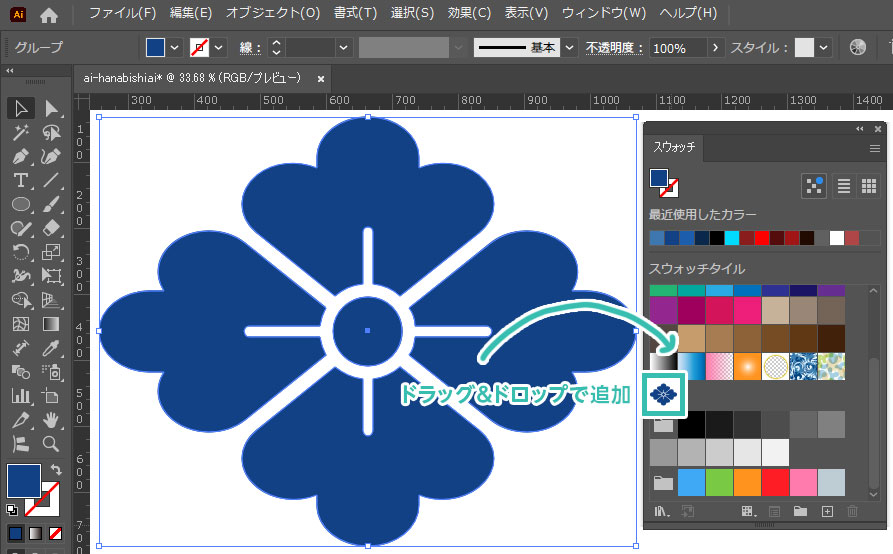Switch swatches to thumbnail grid view
This screenshot has height=554, width=893.
(x=868, y=185)
